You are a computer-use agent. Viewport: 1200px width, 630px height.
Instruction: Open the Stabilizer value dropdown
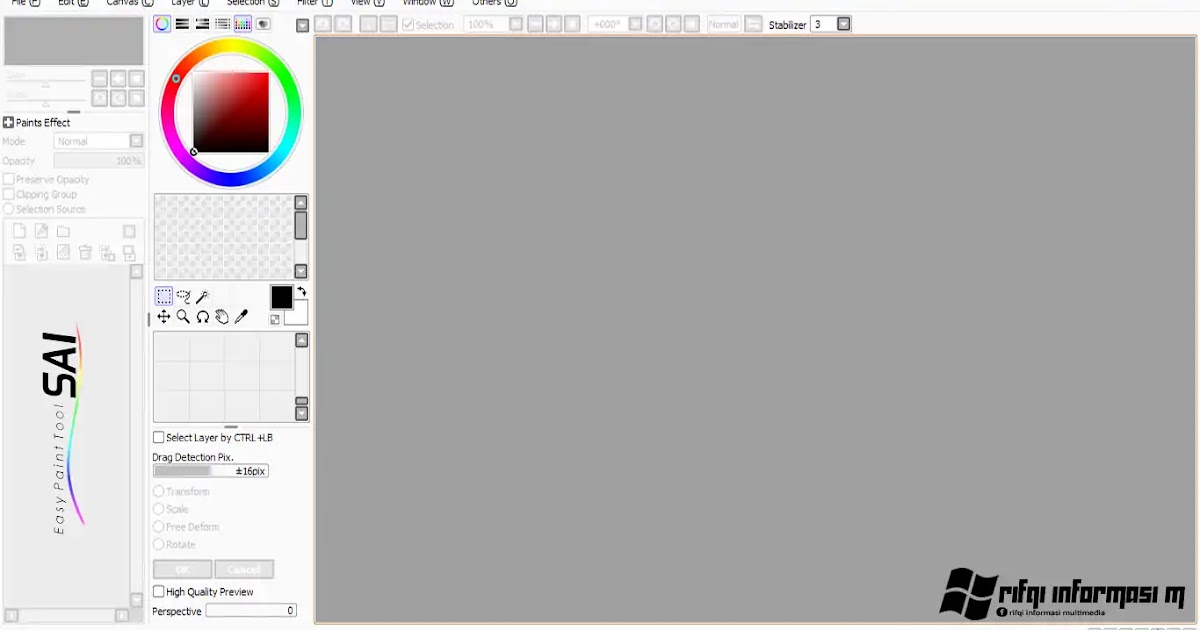pyautogui.click(x=844, y=24)
